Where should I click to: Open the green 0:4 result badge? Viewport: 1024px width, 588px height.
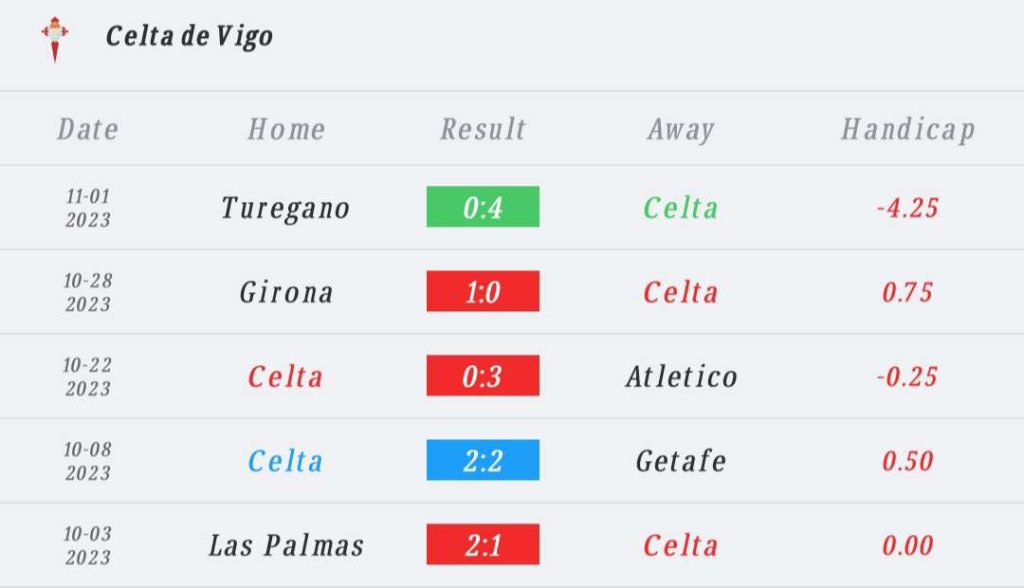tap(483, 207)
